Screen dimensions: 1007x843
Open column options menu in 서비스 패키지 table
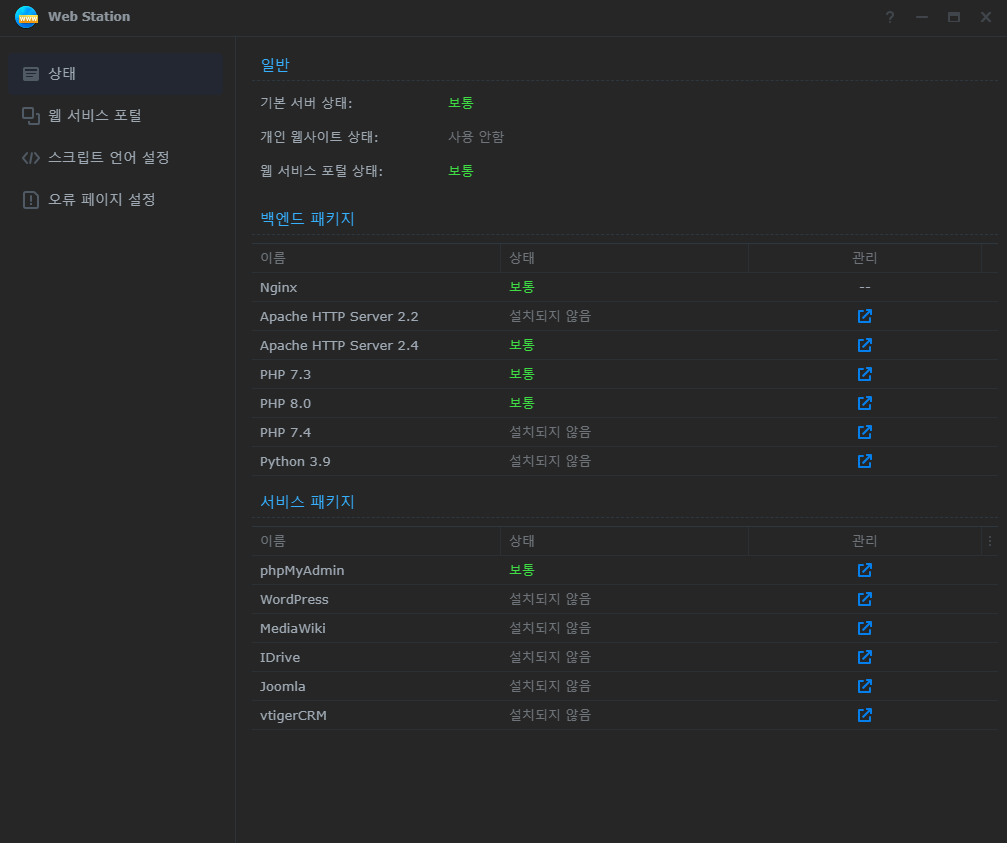point(990,541)
